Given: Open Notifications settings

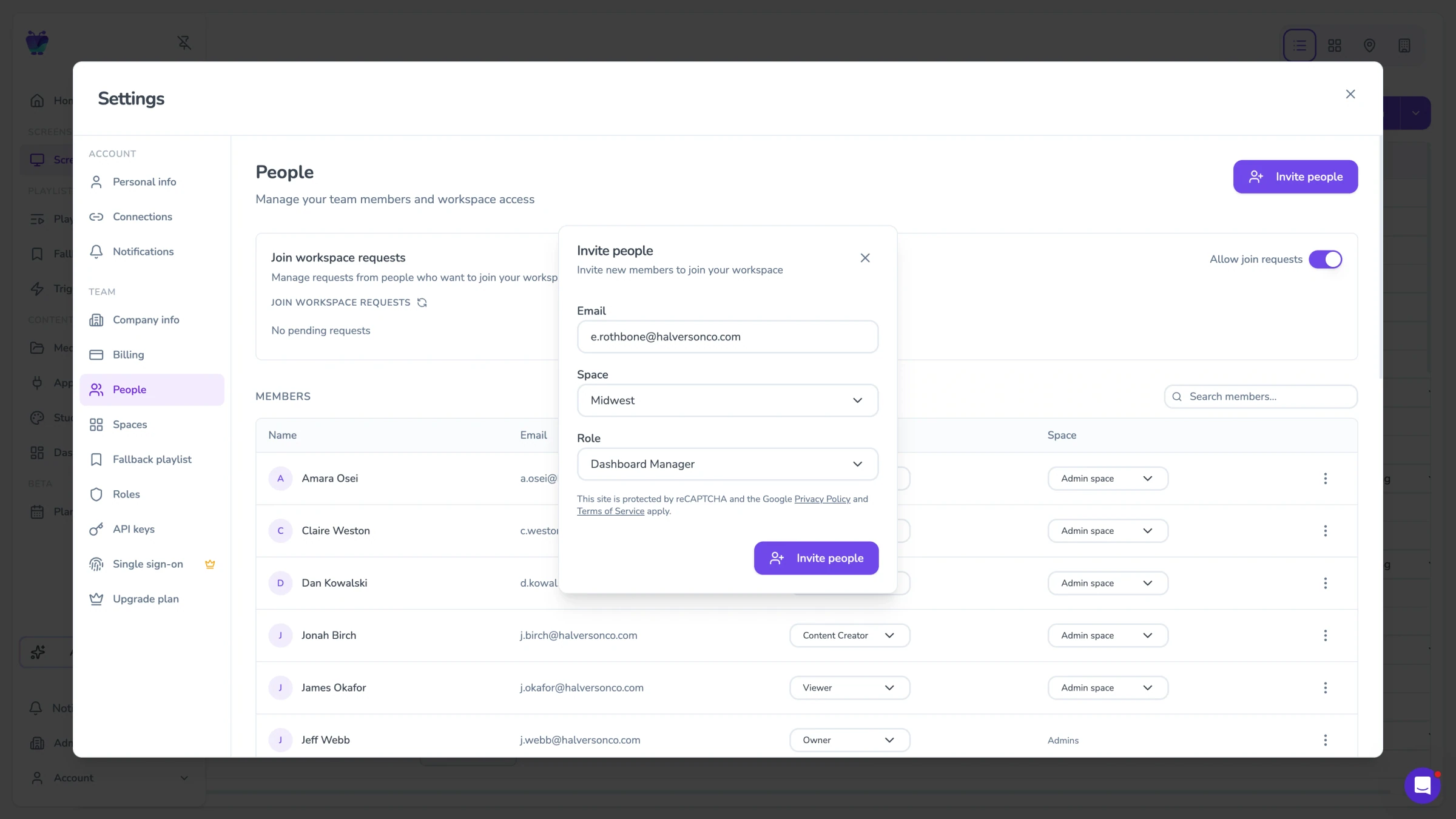Looking at the screenshot, I should tap(152, 251).
